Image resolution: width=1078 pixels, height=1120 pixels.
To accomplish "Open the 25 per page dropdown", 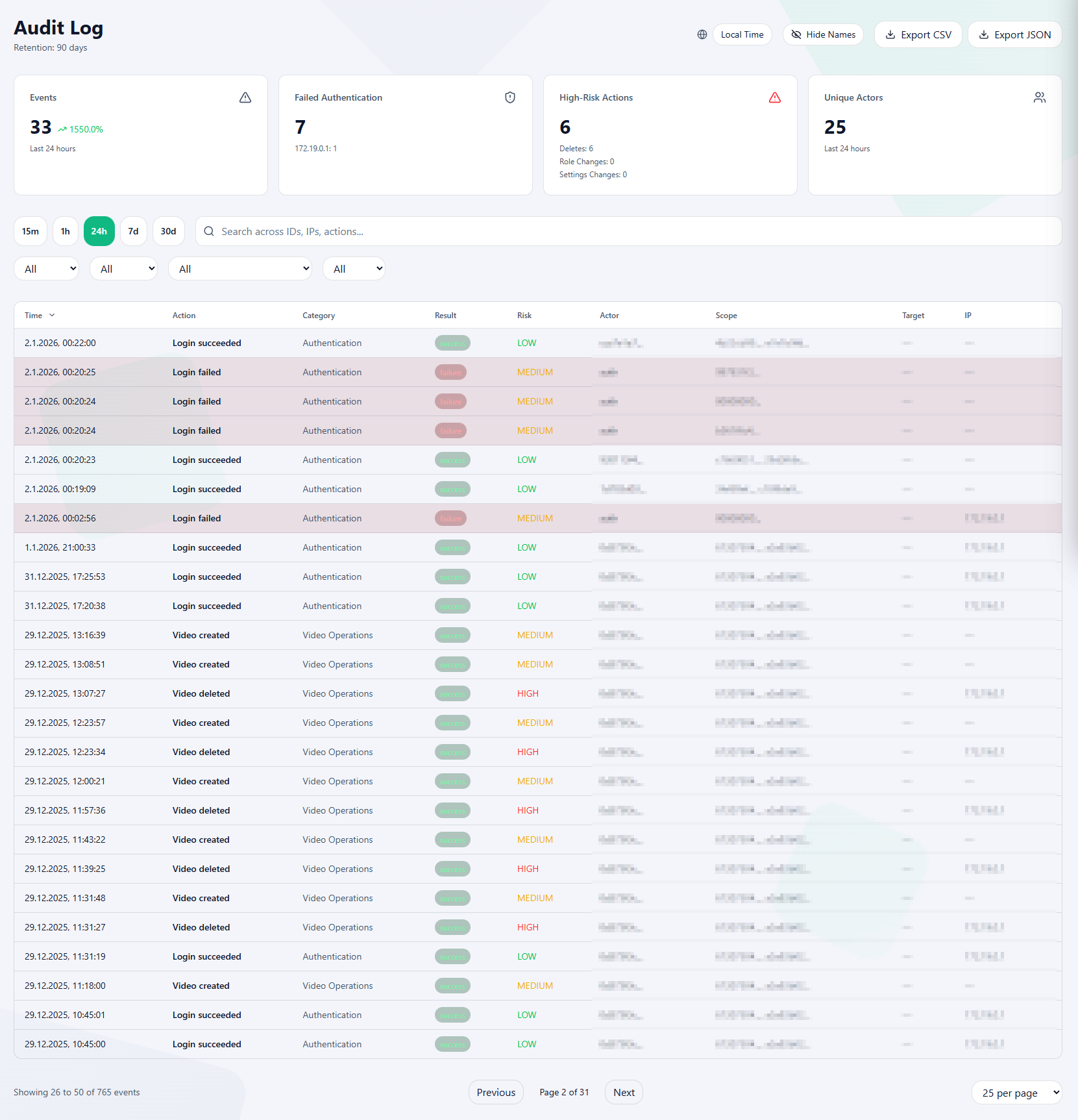I will [x=1017, y=1093].
